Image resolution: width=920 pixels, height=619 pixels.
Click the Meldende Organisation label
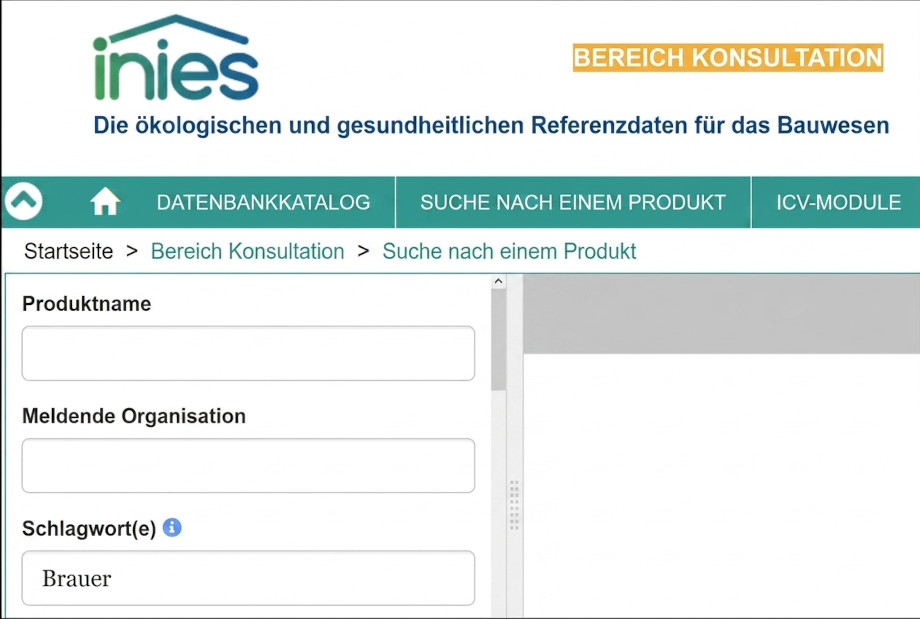[x=134, y=417]
